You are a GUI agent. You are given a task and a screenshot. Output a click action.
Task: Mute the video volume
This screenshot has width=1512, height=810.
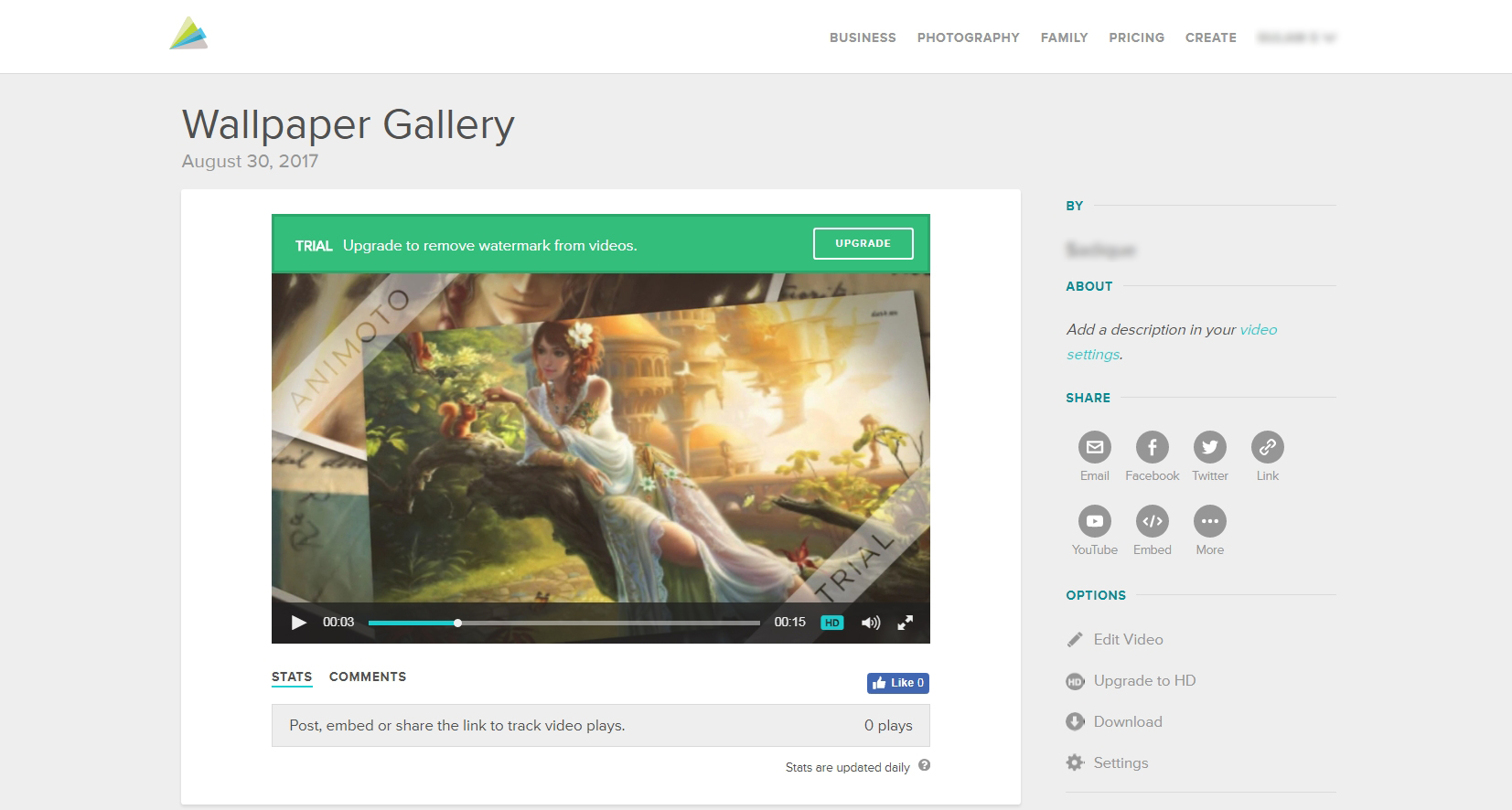(x=870, y=623)
